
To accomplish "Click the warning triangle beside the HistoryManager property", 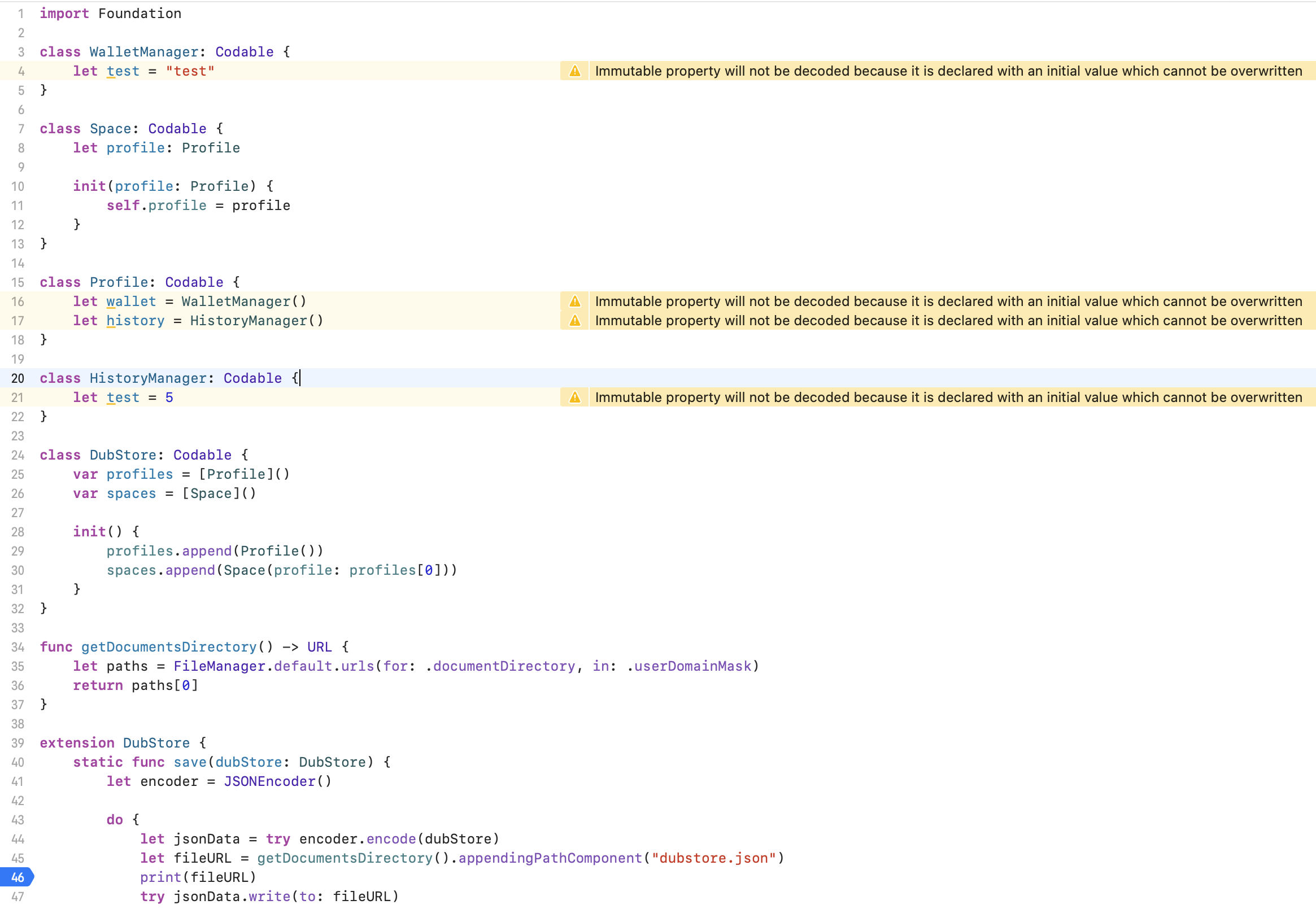I will pyautogui.click(x=575, y=321).
